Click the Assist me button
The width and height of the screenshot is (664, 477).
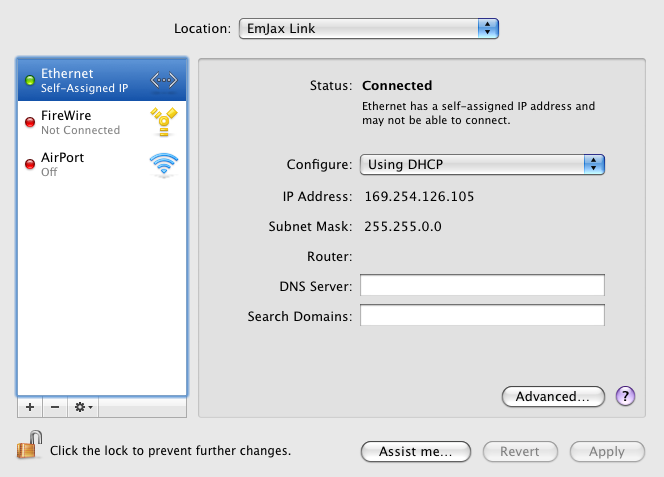coord(416,452)
